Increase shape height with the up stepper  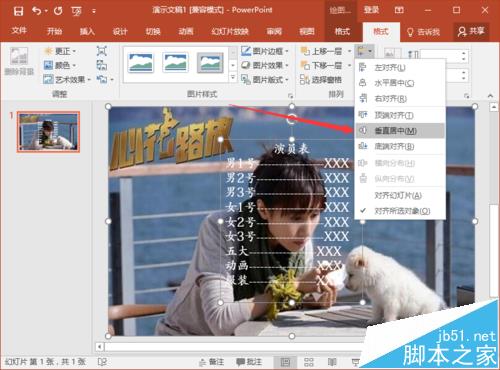click(x=464, y=53)
